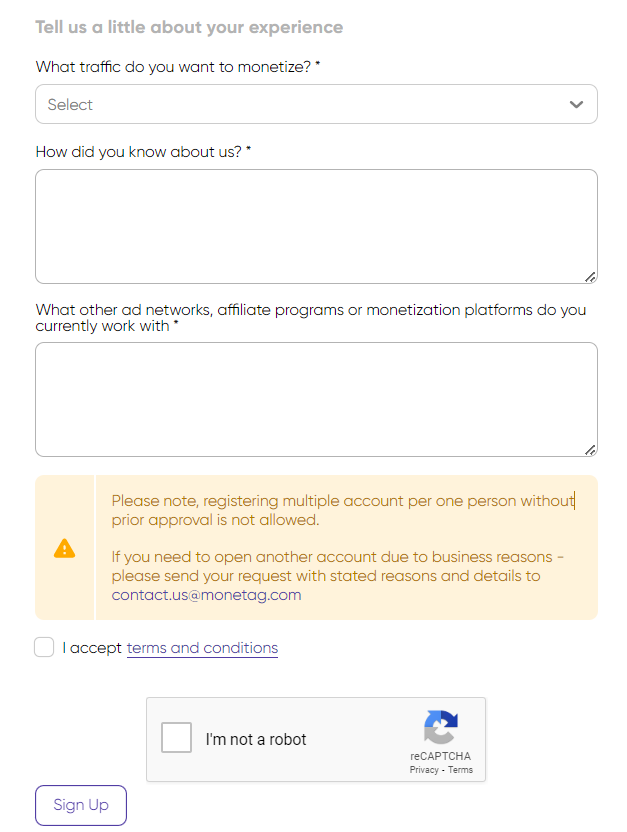Screen dimensions: 627x832
Task: Check the 'I accept' terms checkbox
Action: tap(44, 647)
